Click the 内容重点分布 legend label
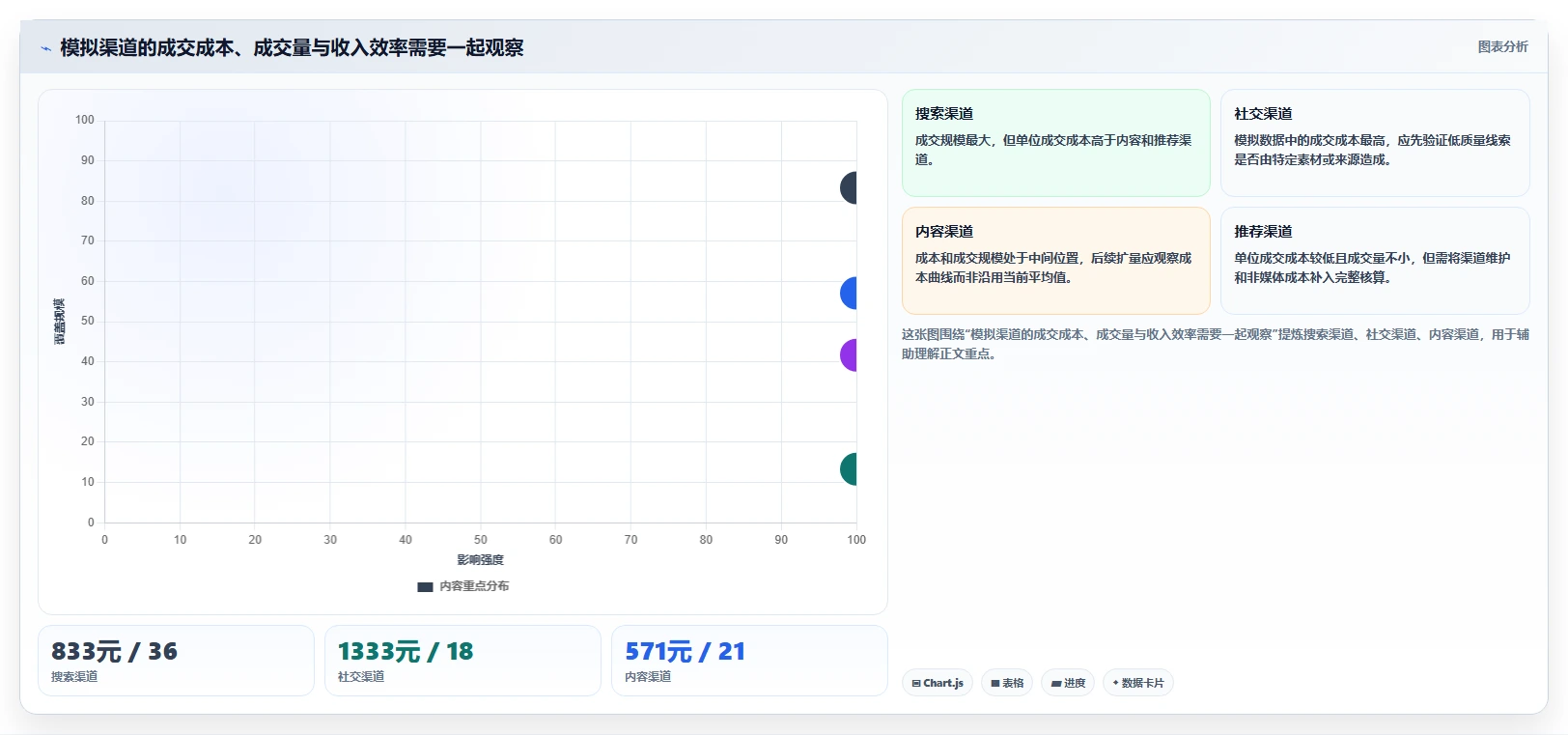Viewport: 1568px width, 735px height. [x=474, y=586]
